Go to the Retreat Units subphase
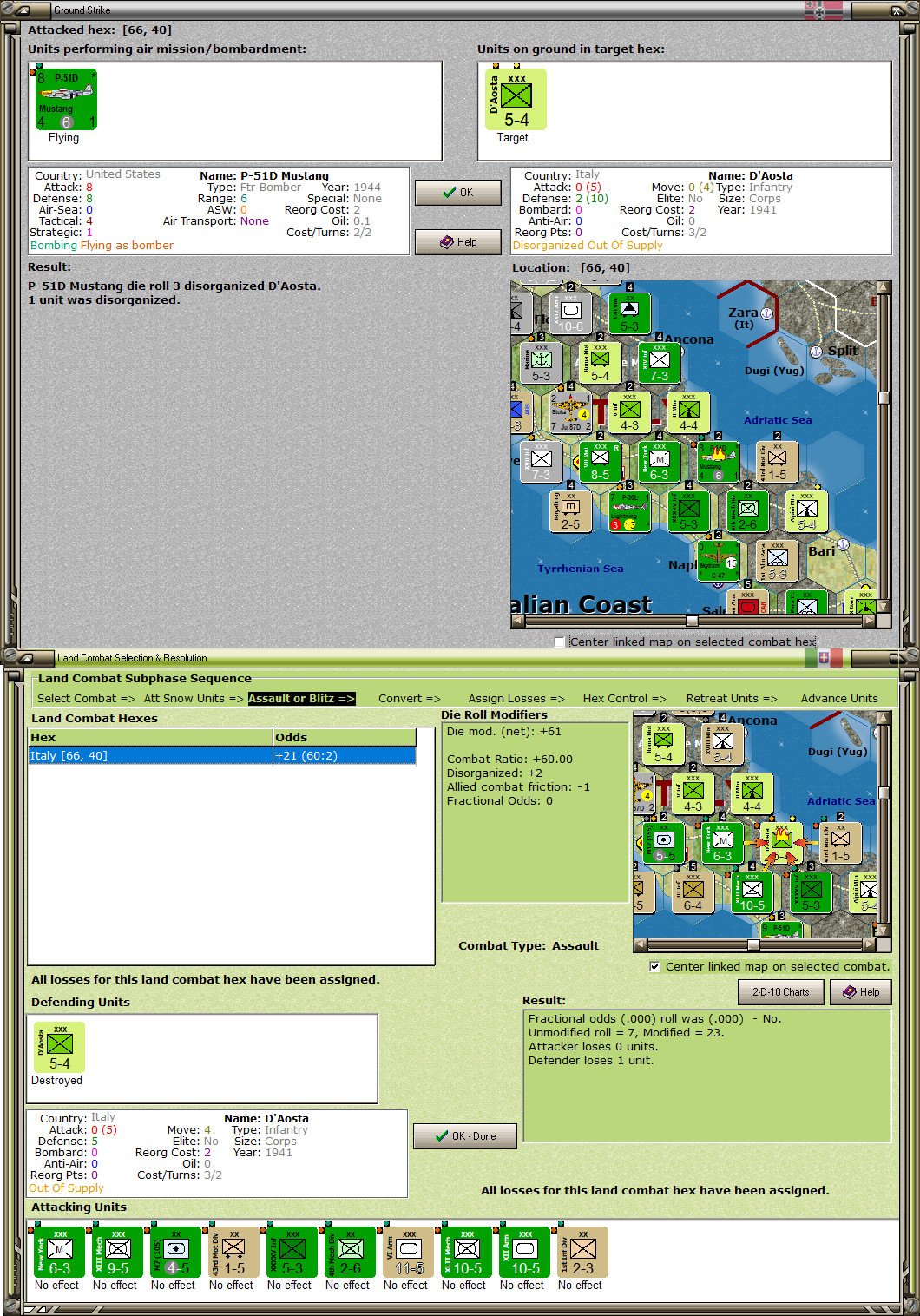Viewport: 920px width, 1316px height. click(732, 698)
